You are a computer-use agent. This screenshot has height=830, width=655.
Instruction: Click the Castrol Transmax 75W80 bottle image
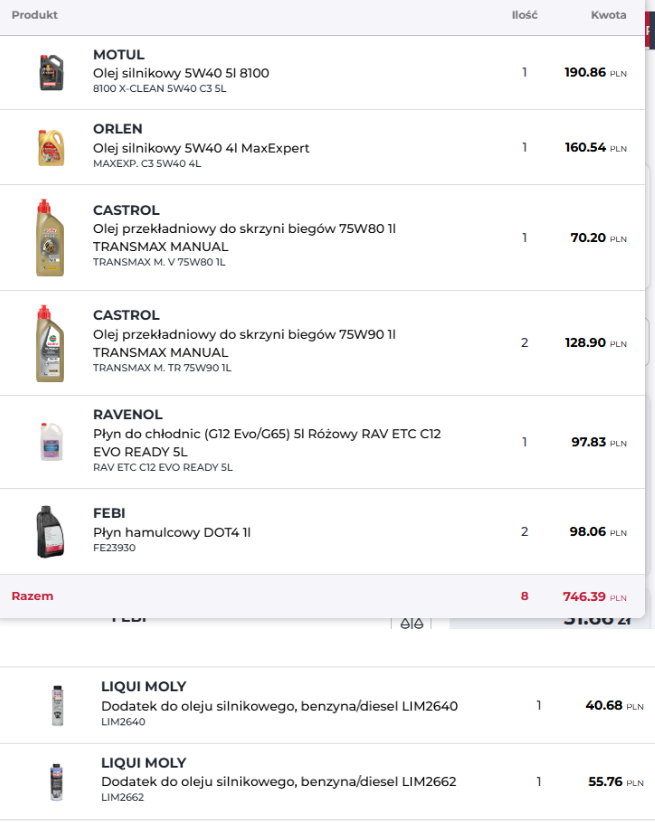(50, 237)
